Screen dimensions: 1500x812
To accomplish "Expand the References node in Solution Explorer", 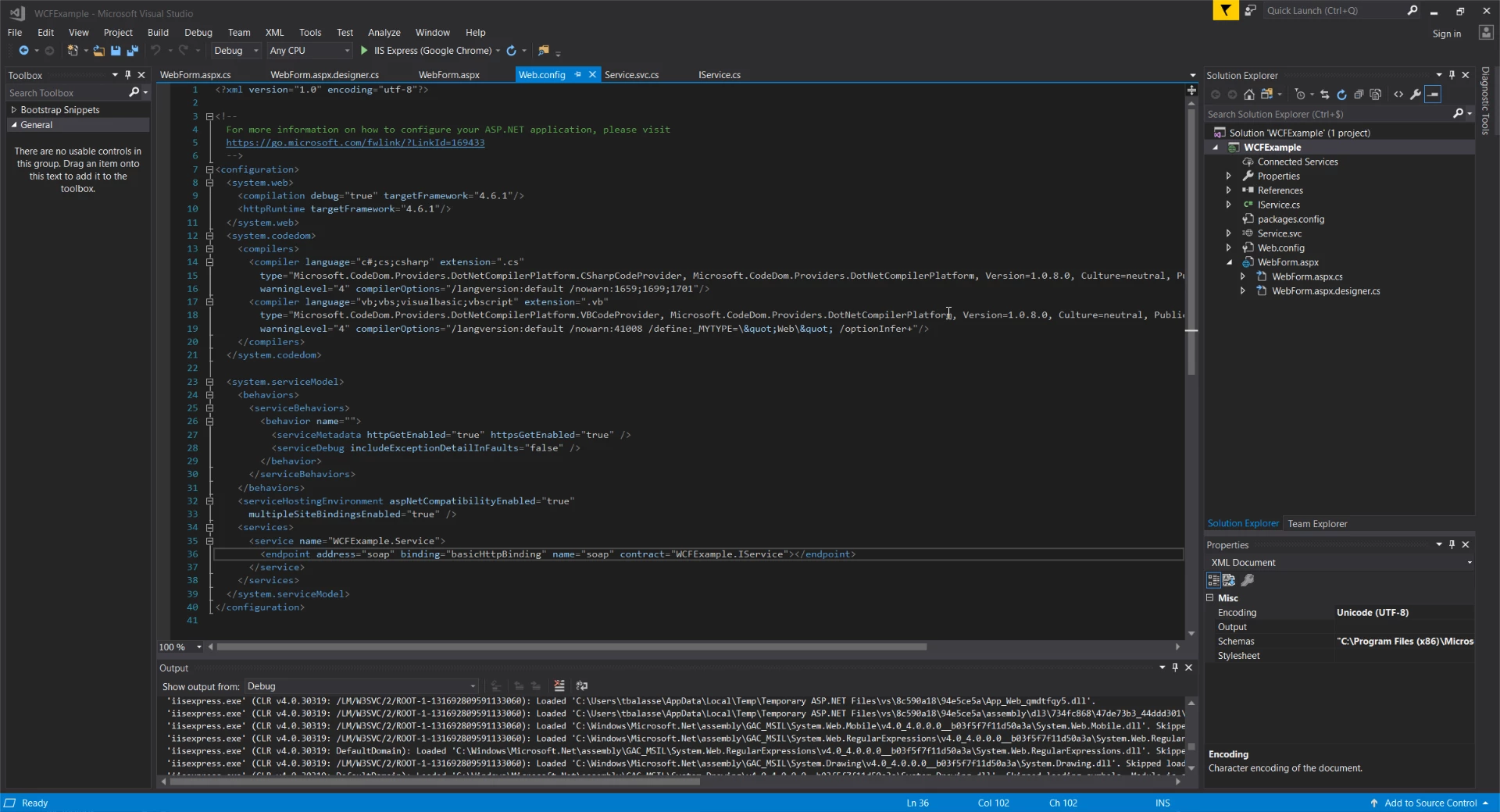I will click(x=1229, y=191).
